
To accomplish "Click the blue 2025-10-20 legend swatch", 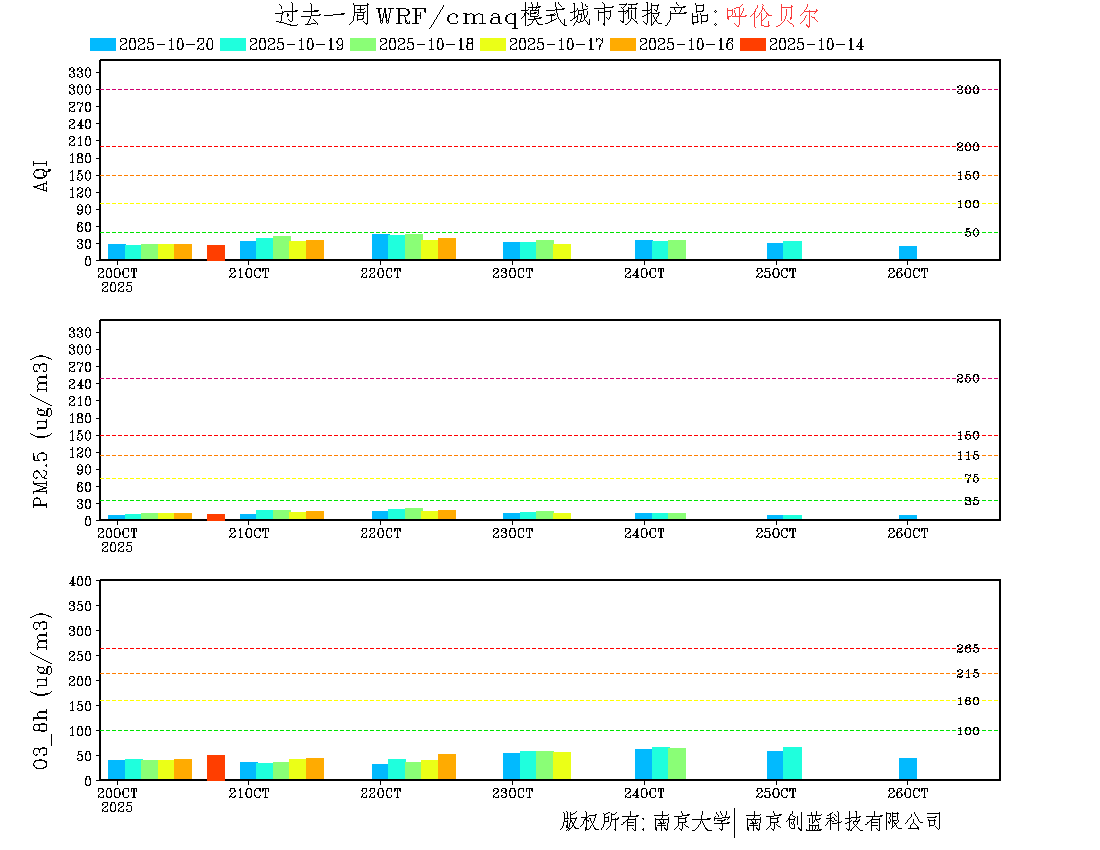I will tap(103, 44).
